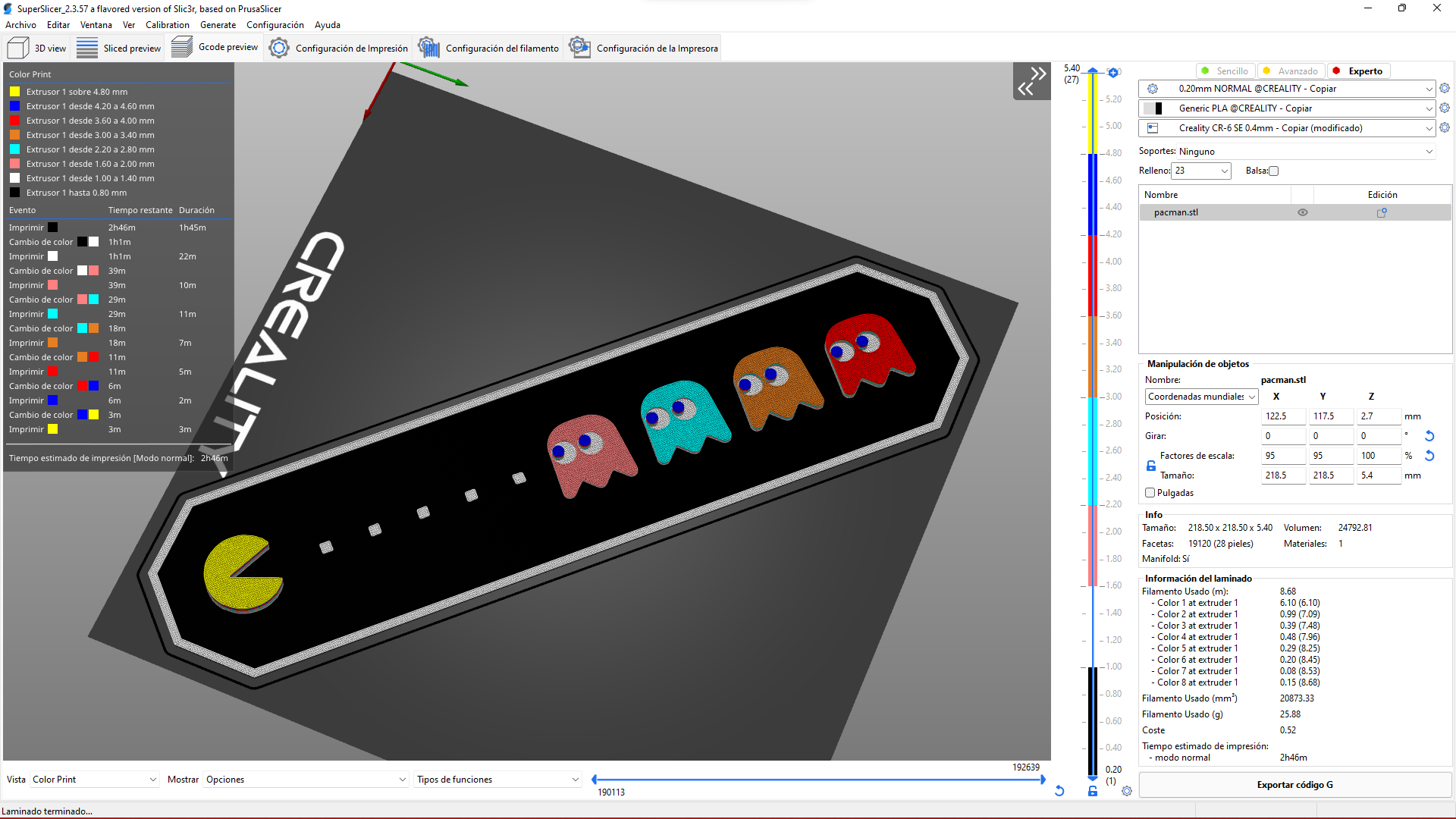Toggle the layer slider lock icon
Viewport: 1456px width, 819px height.
[x=1093, y=791]
